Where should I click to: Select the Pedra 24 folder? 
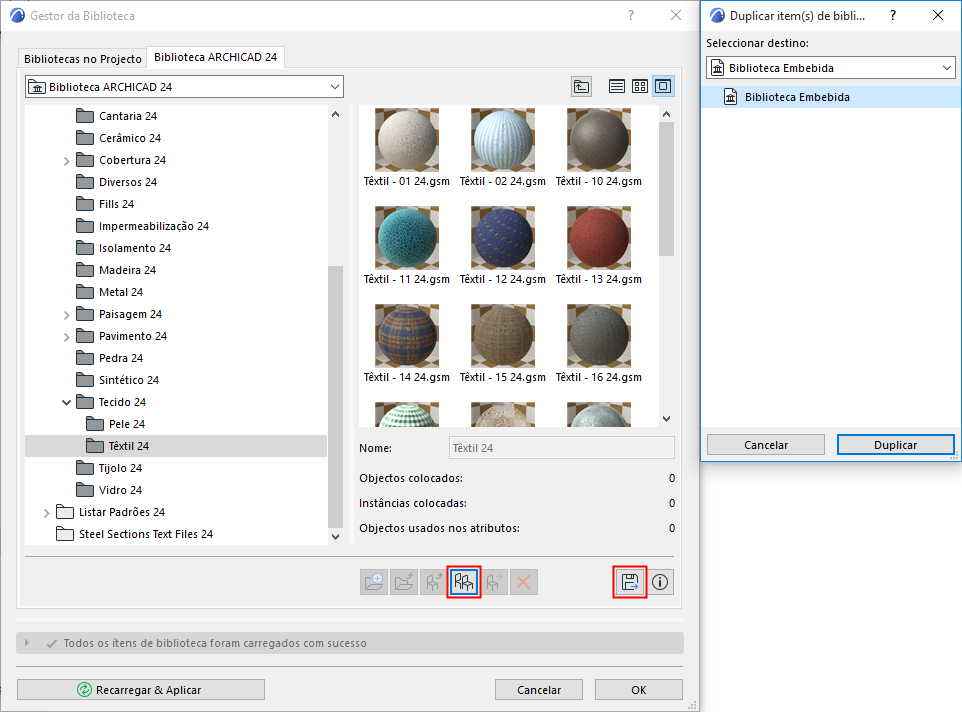(x=120, y=358)
